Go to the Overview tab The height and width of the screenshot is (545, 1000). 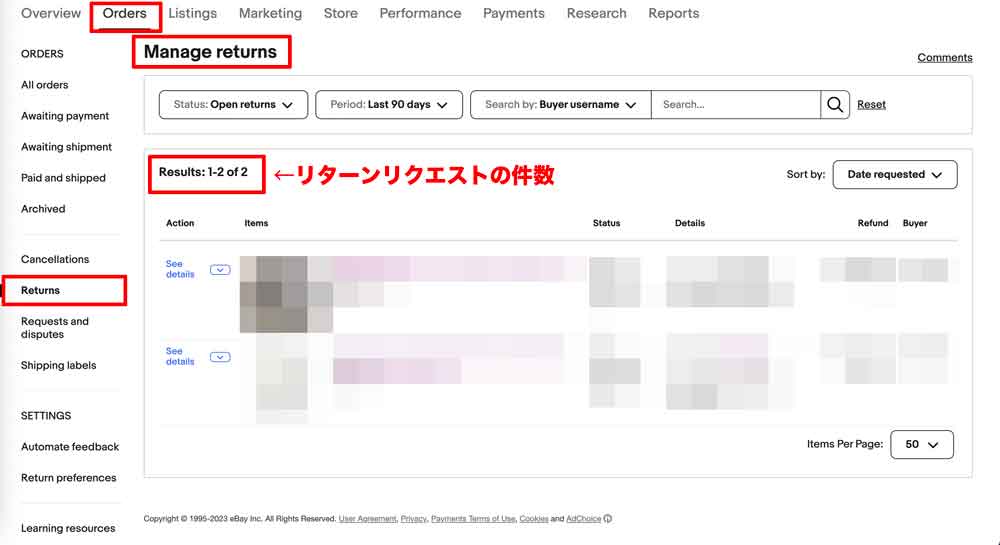(51, 13)
